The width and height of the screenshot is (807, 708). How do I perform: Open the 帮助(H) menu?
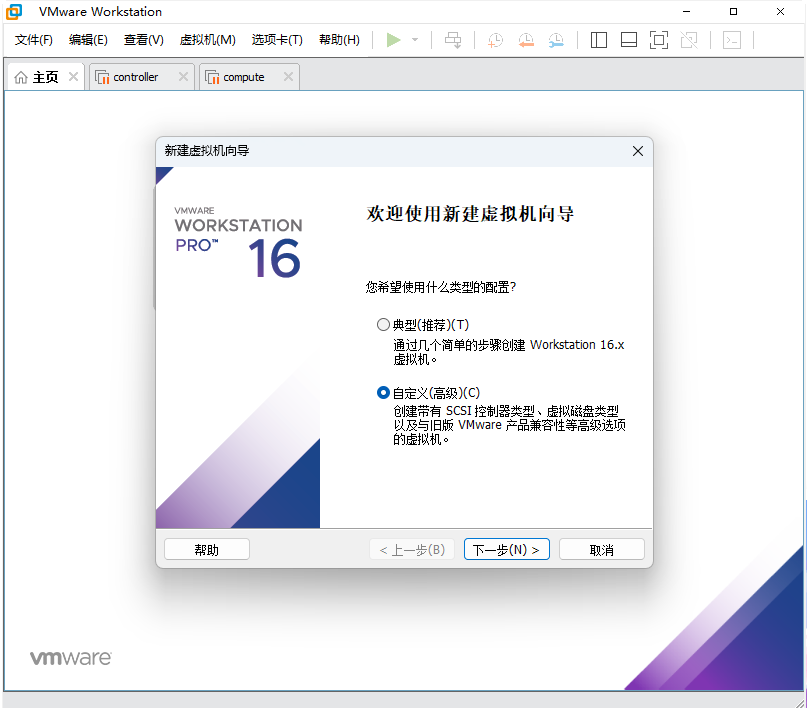tap(339, 40)
